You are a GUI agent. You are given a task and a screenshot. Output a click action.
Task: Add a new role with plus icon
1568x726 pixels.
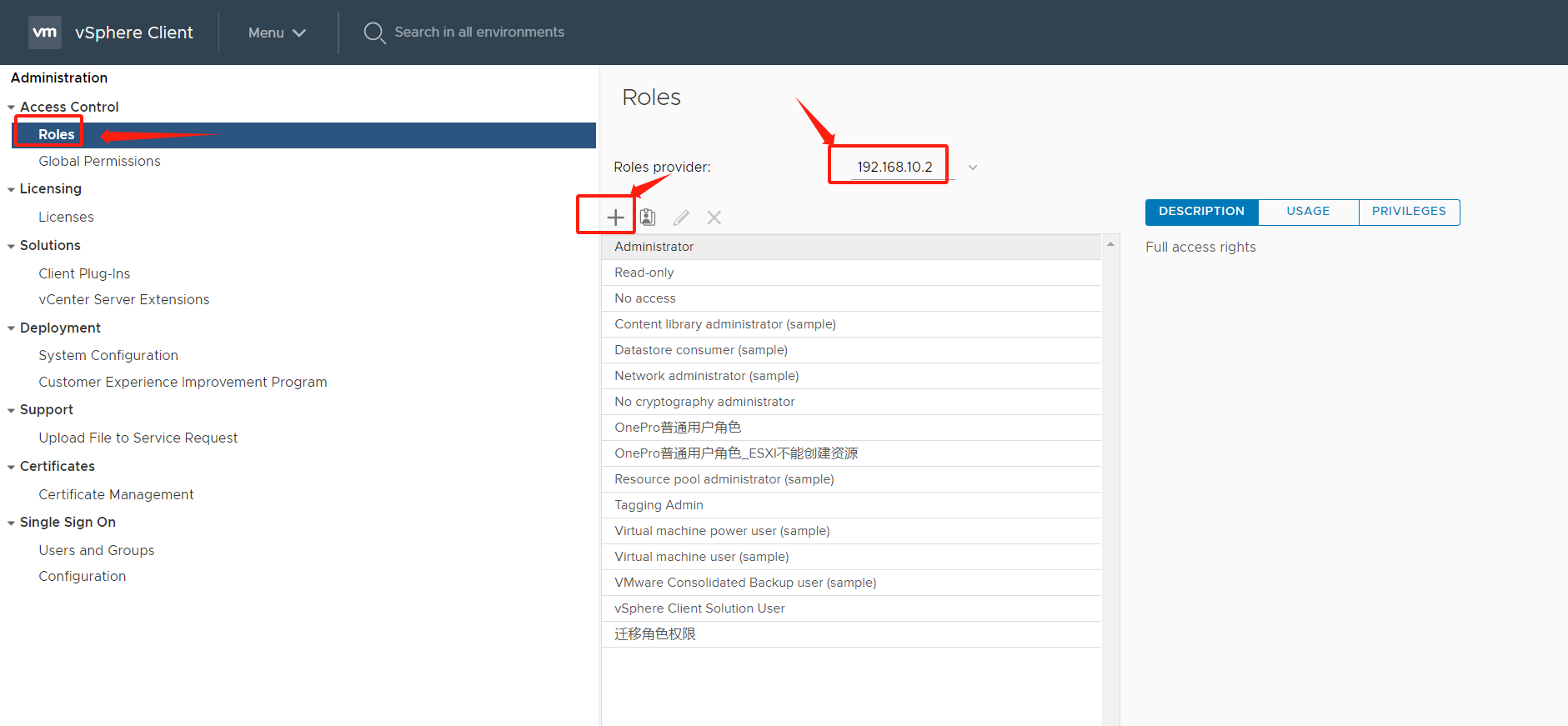point(615,218)
